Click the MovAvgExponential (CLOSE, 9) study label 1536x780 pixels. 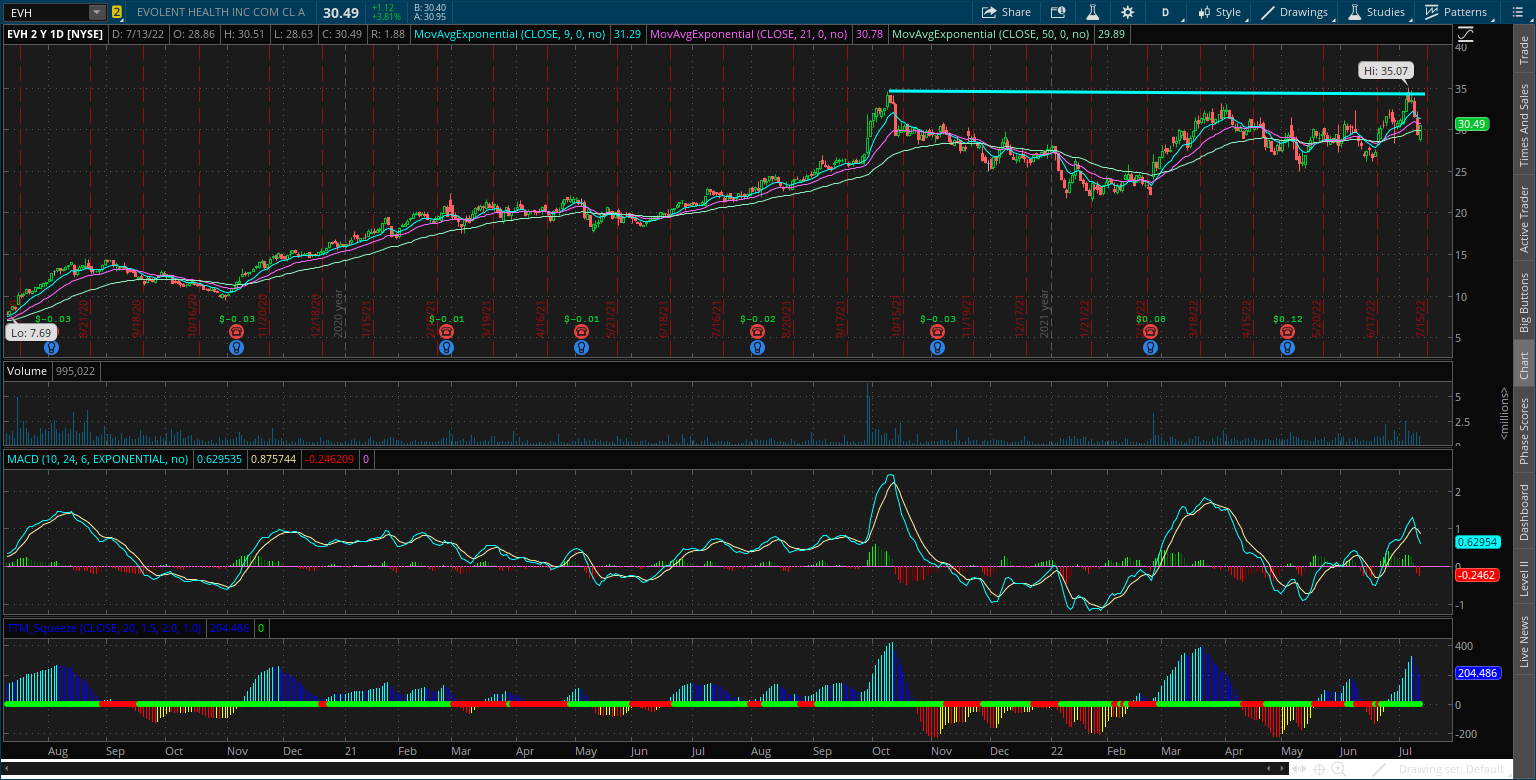(x=510, y=34)
